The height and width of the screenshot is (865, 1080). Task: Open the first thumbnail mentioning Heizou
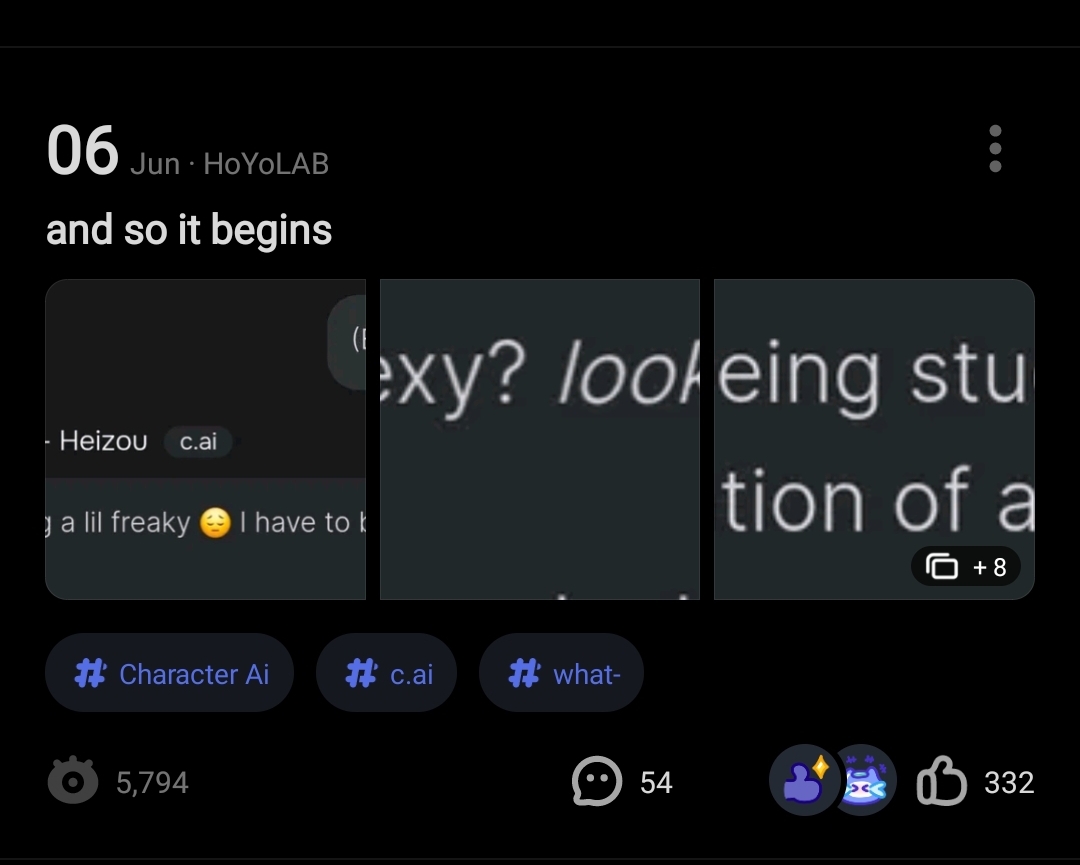tap(205, 439)
